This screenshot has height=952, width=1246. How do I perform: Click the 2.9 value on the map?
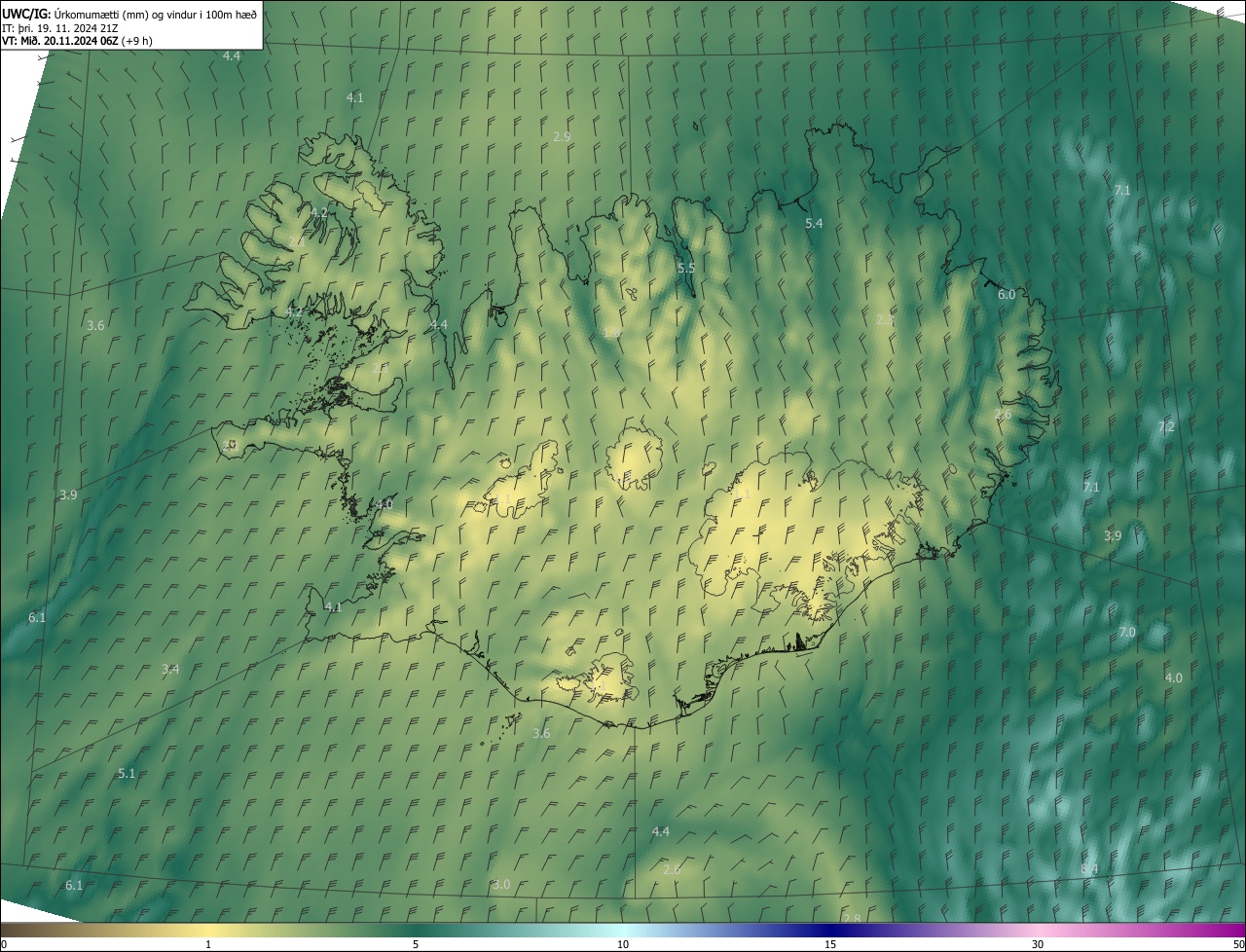pos(562,136)
